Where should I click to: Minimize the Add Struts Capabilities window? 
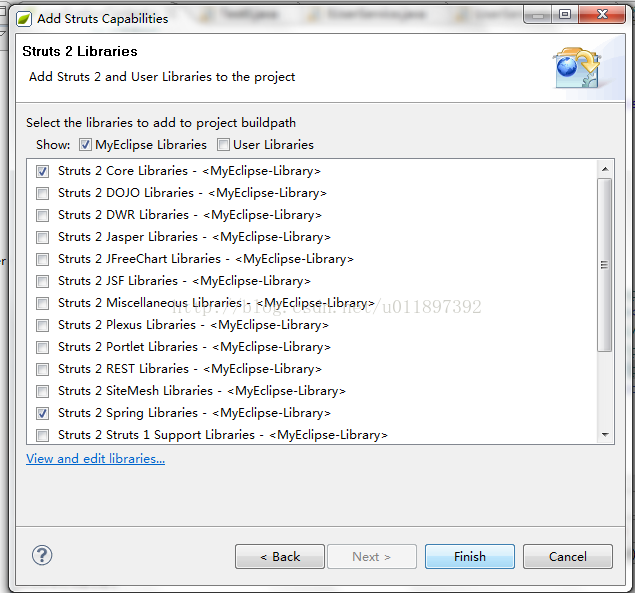coord(538,15)
